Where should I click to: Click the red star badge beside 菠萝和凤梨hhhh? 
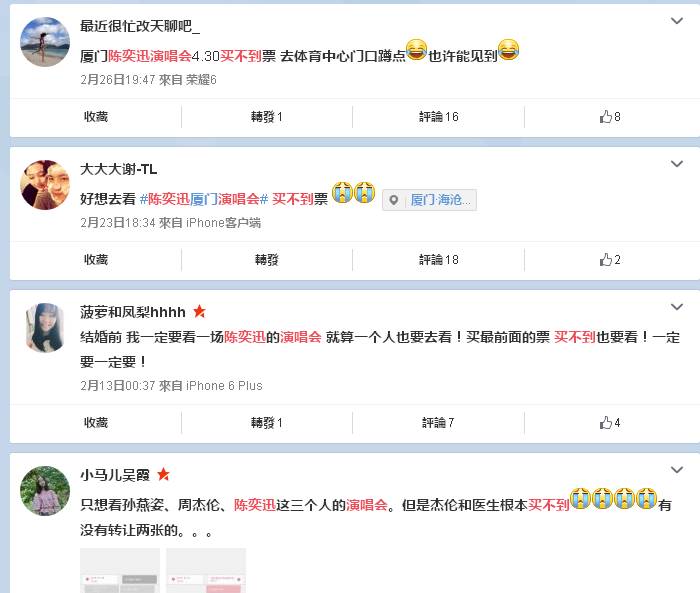tap(199, 311)
